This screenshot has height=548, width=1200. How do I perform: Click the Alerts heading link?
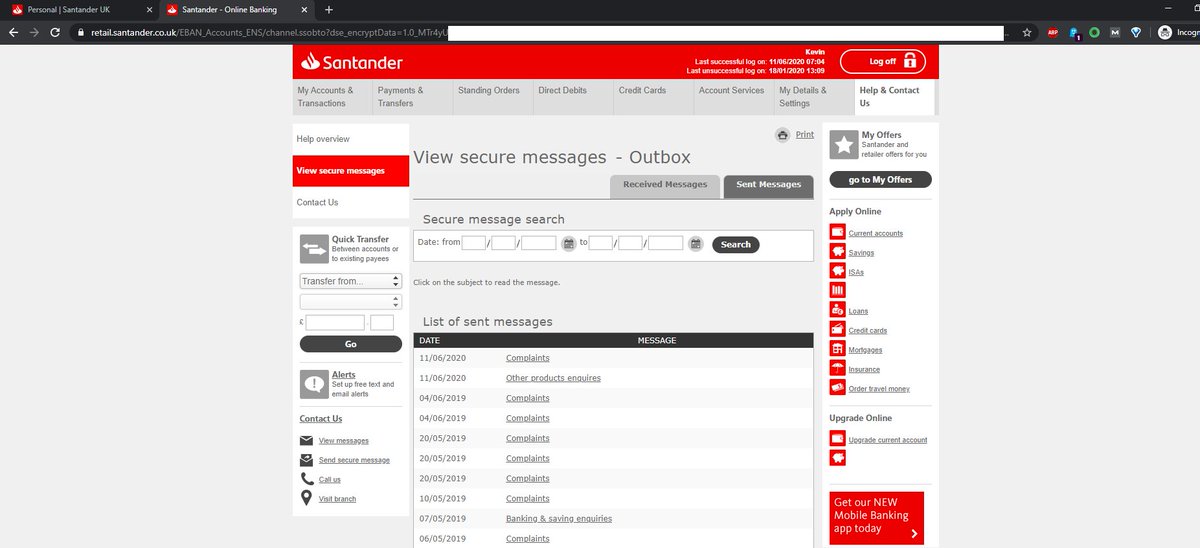tap(343, 375)
